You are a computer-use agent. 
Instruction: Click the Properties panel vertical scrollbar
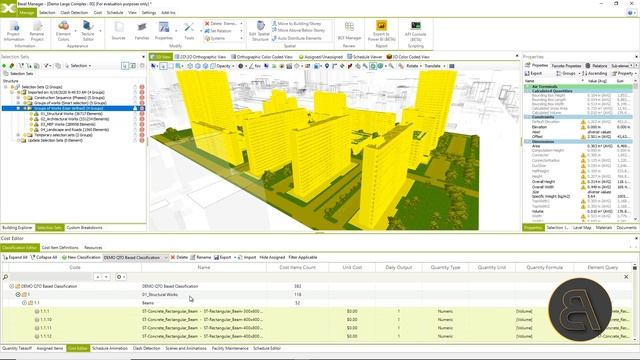coord(635,151)
